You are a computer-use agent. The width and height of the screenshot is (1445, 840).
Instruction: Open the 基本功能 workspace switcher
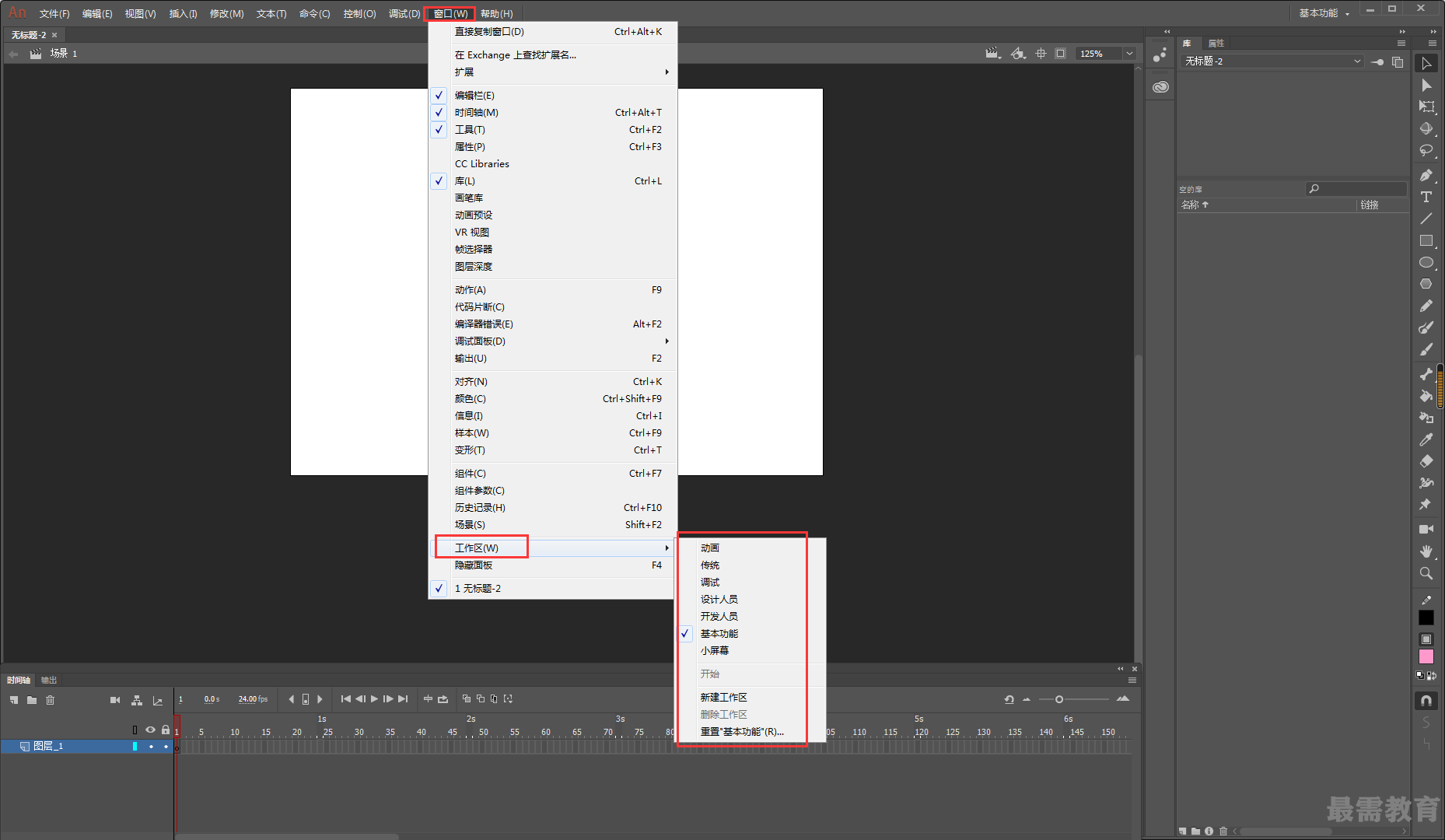click(x=1324, y=13)
